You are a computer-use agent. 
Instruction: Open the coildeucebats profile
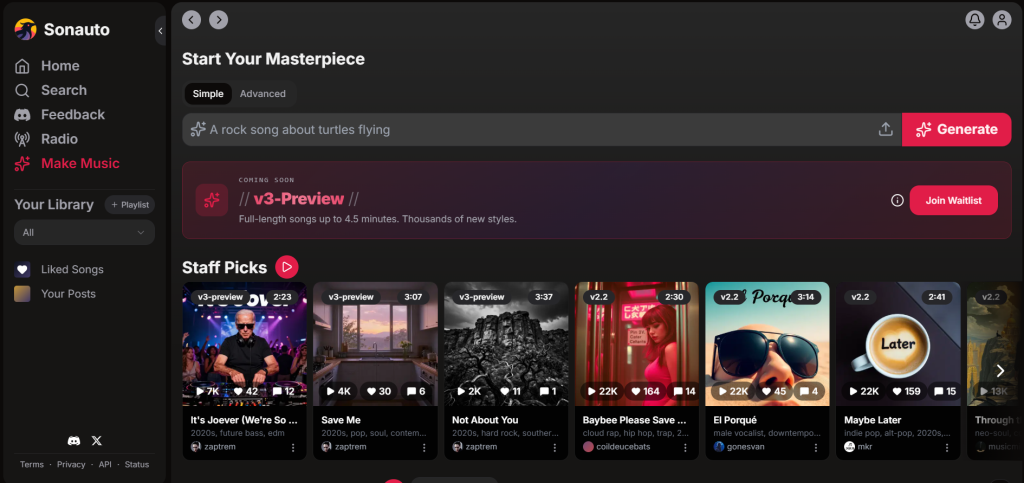click(x=616, y=446)
